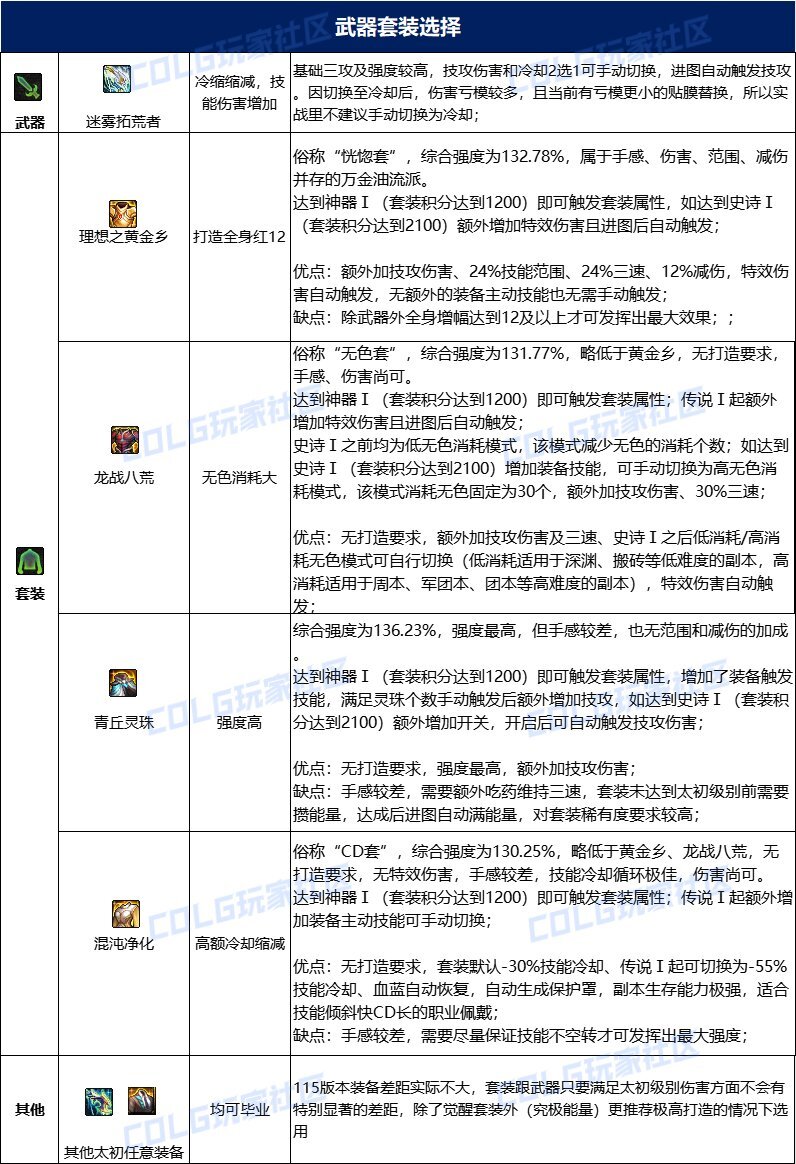Click the 混沌净化 优点 line mentioning -30%技能冷却

541,990
